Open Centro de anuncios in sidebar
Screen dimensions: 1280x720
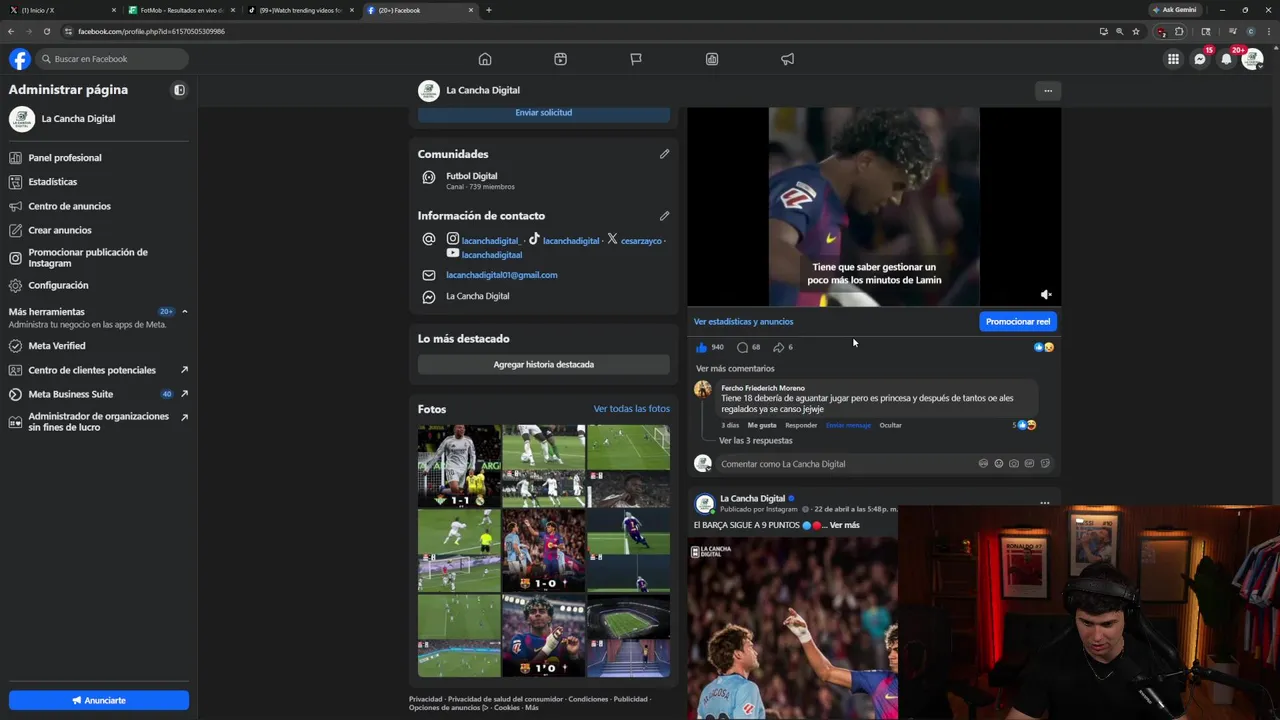(98, 206)
